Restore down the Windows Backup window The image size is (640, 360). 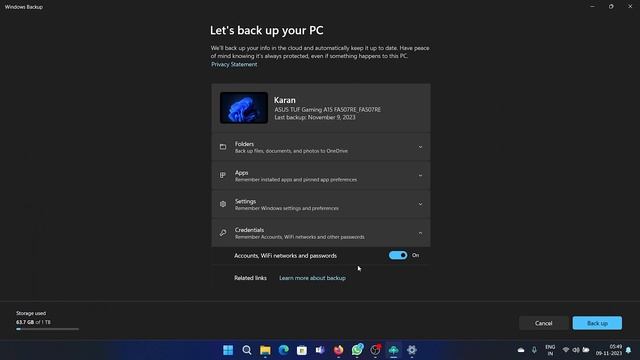pos(611,7)
